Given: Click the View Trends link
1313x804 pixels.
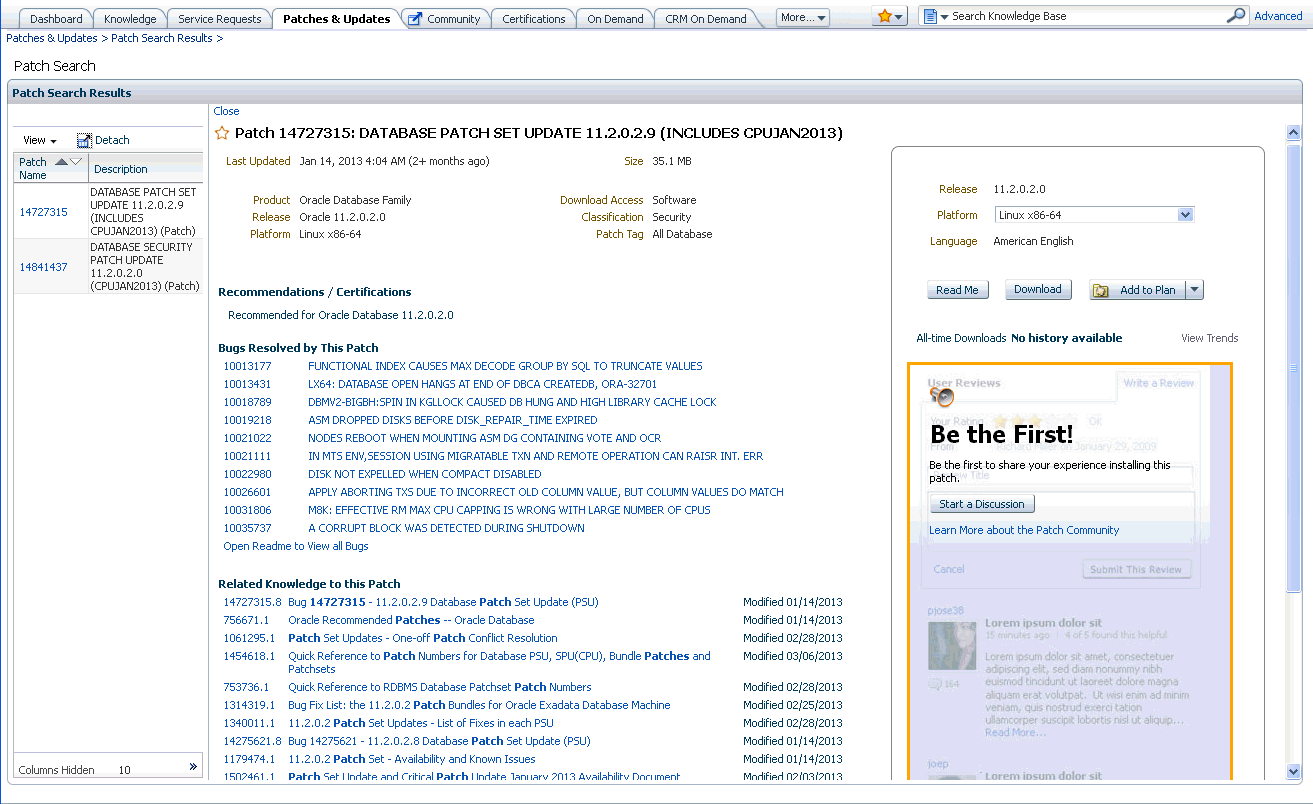Looking at the screenshot, I should pyautogui.click(x=1209, y=338).
